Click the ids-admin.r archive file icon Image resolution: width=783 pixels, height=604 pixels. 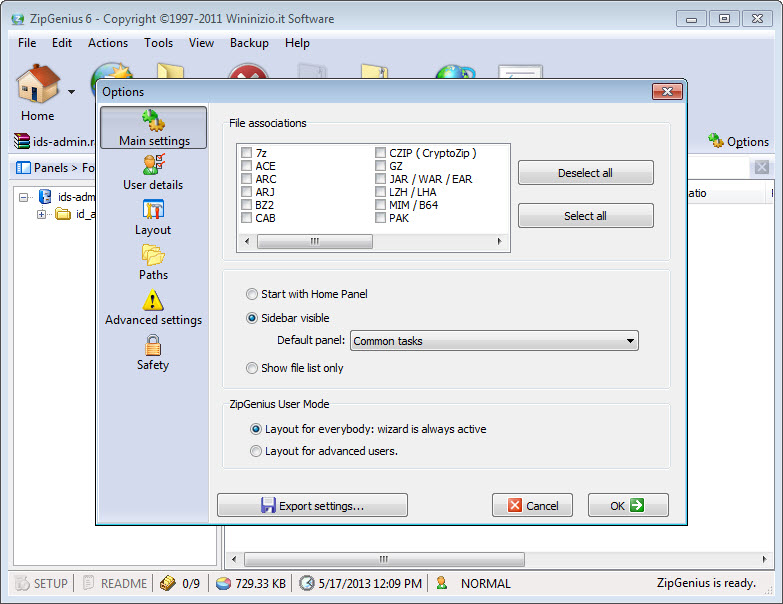click(x=21, y=141)
